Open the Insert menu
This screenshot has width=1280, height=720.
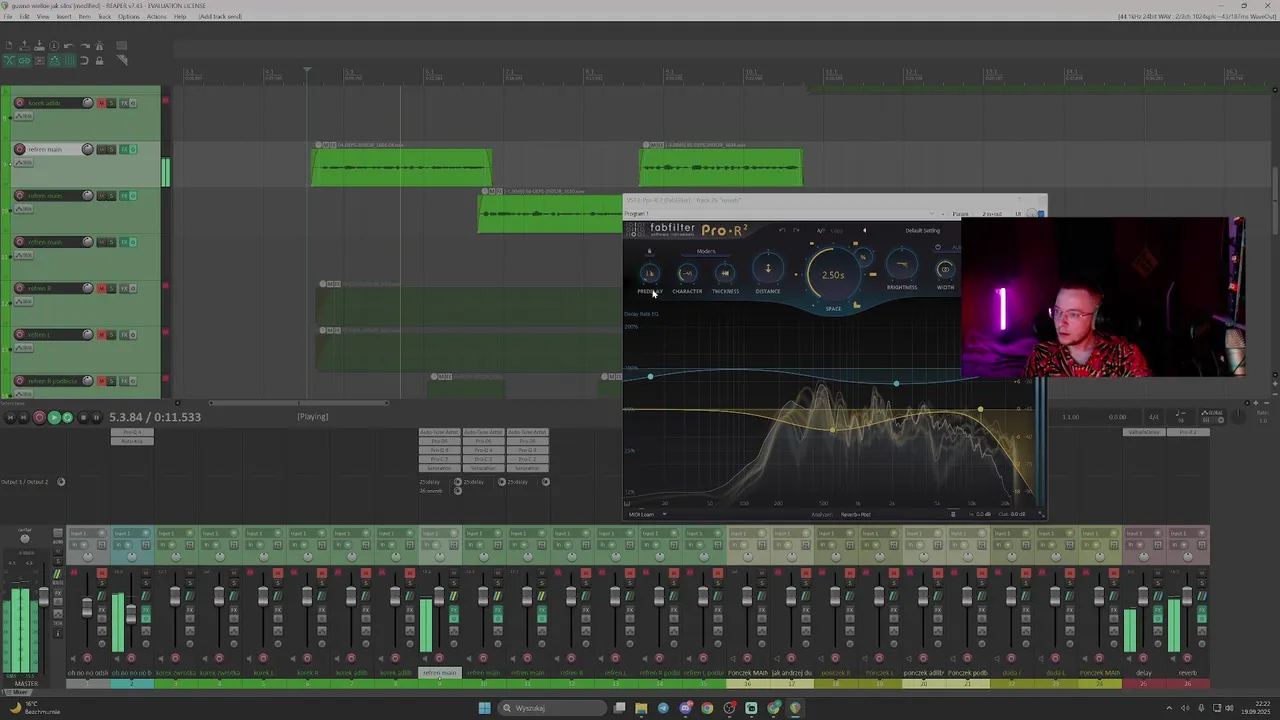click(x=64, y=16)
